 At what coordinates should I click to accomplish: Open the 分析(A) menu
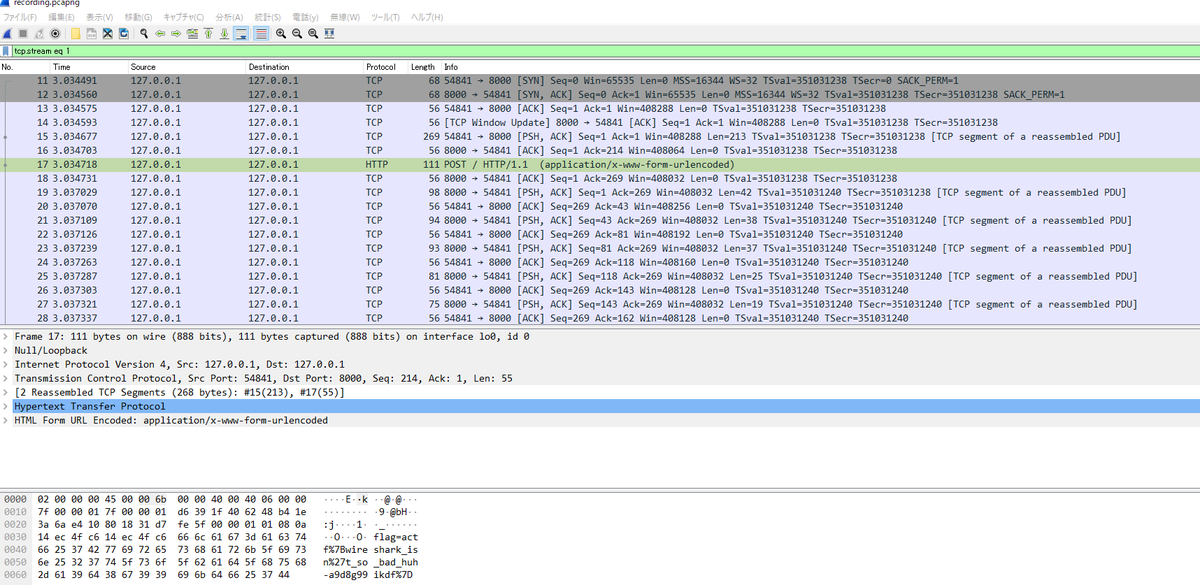229,18
